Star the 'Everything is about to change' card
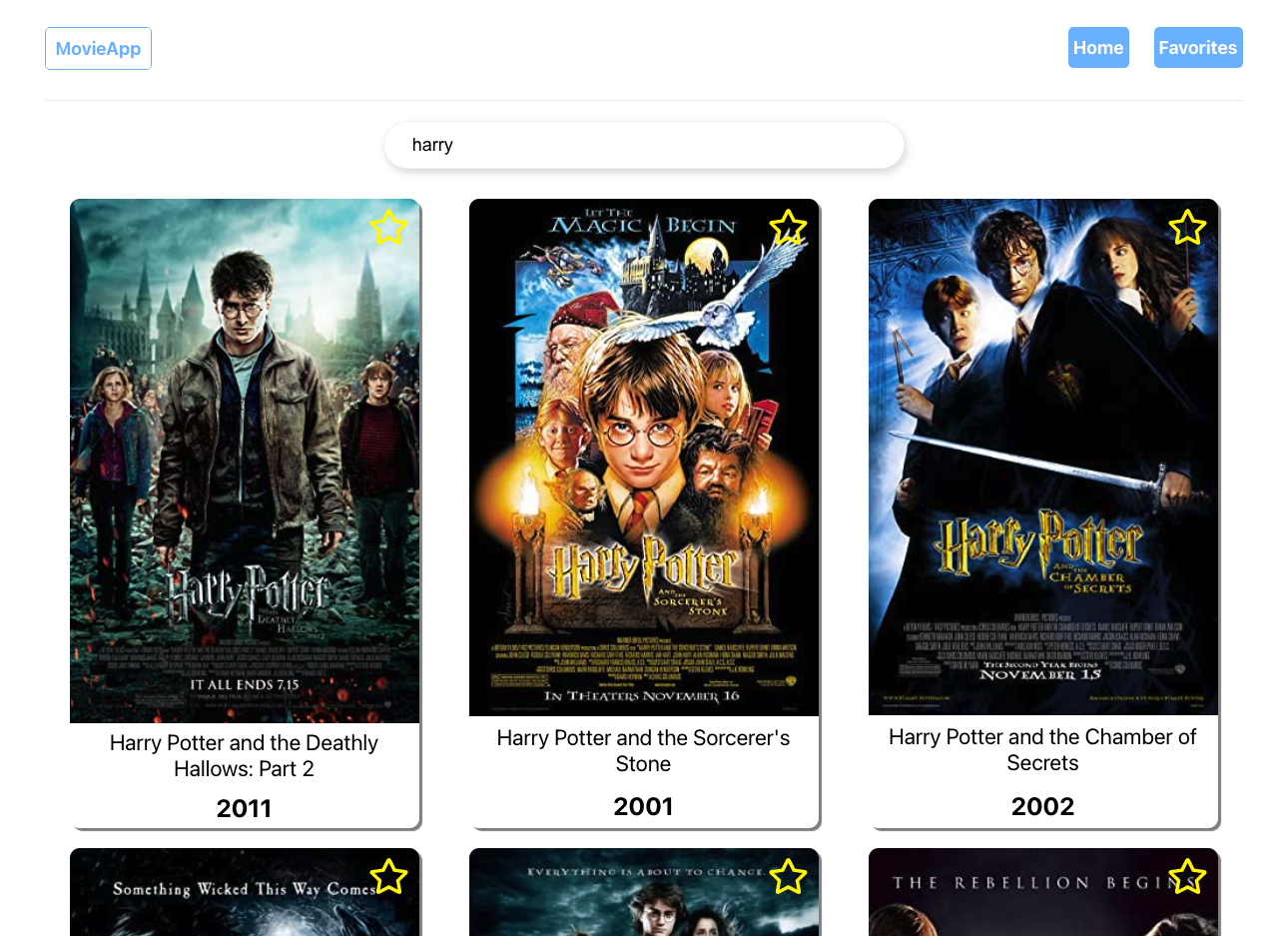The height and width of the screenshot is (936, 1288). [x=788, y=877]
